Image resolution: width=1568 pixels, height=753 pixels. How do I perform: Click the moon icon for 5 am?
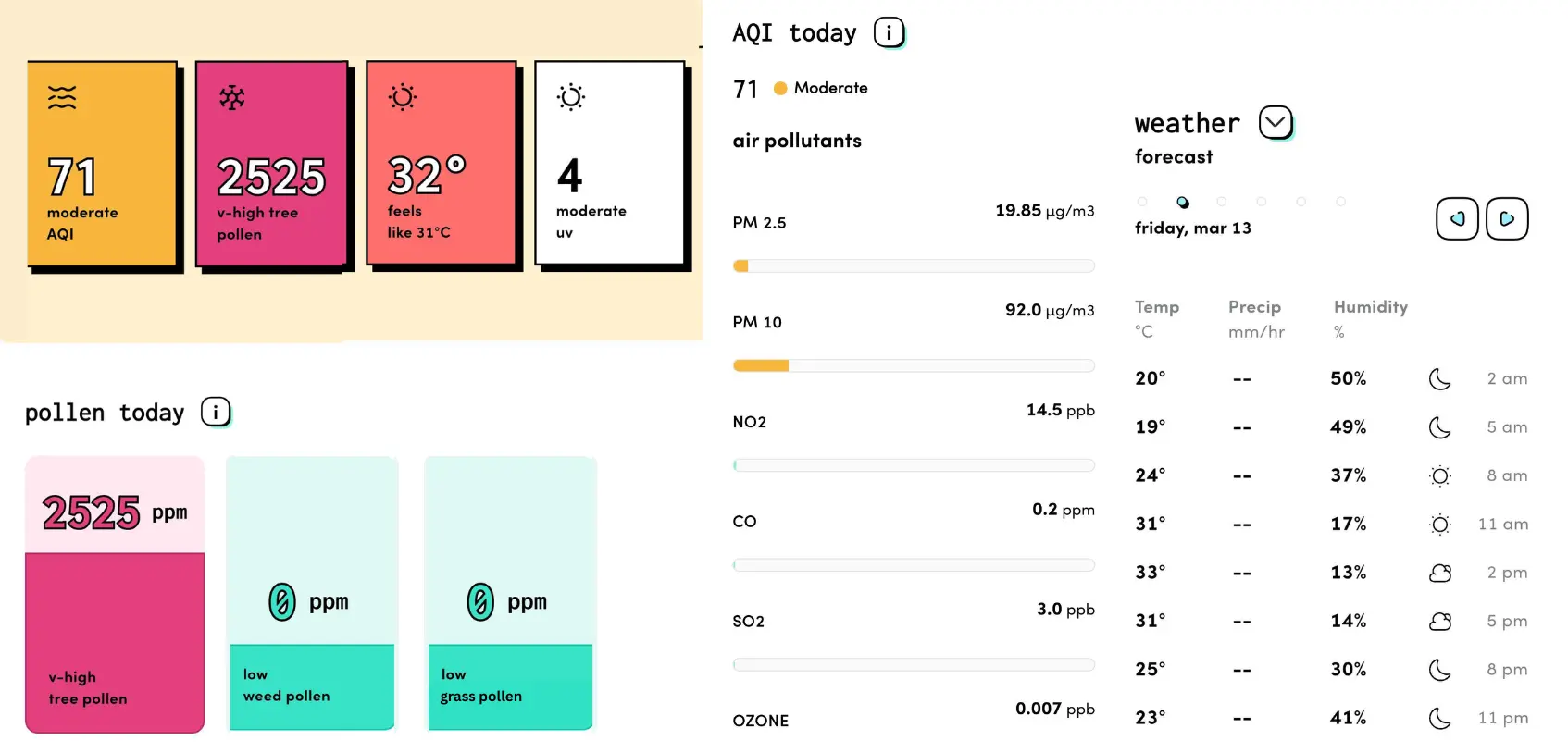1439,427
